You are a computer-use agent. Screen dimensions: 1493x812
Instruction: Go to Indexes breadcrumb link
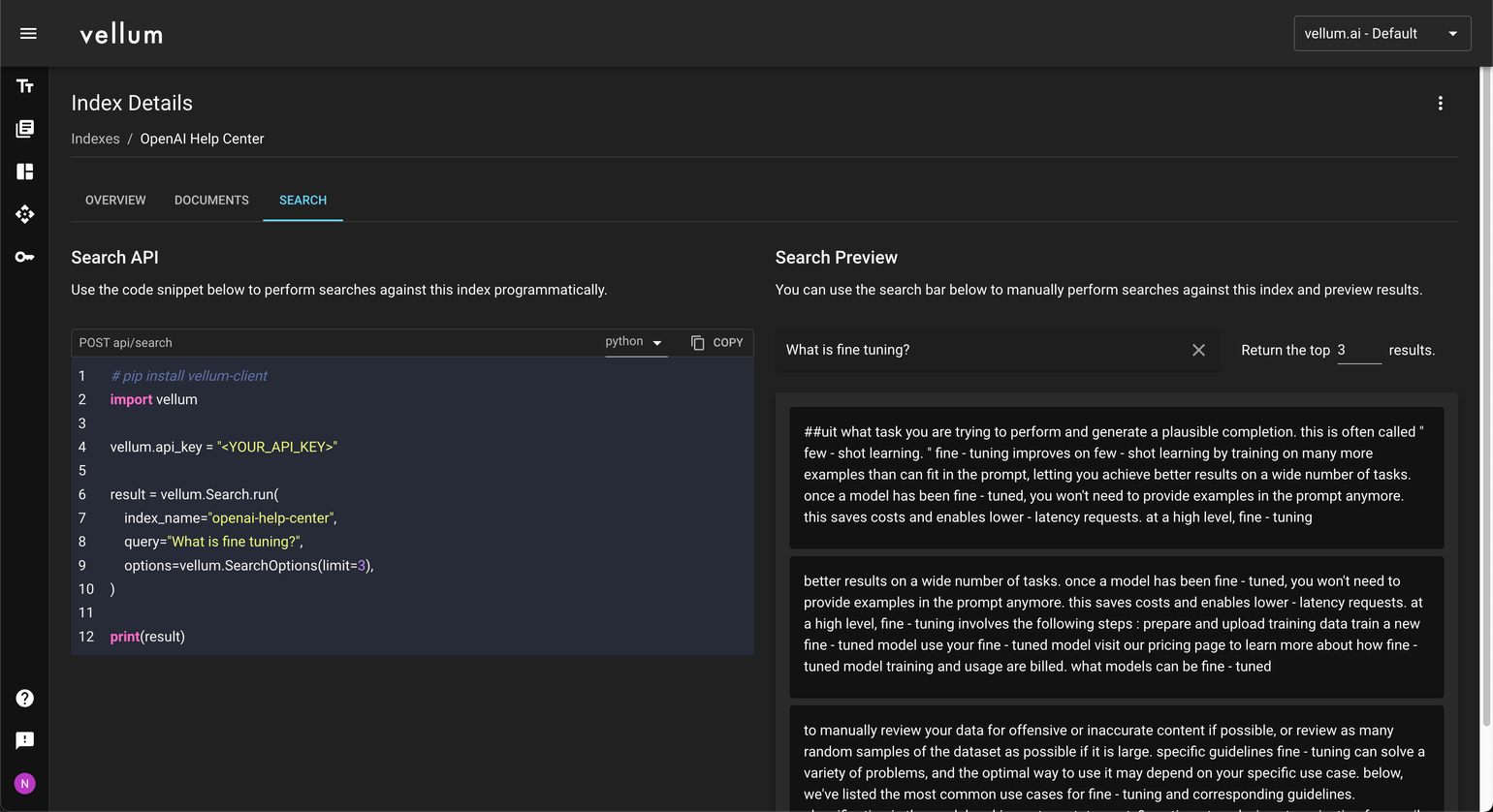click(95, 139)
